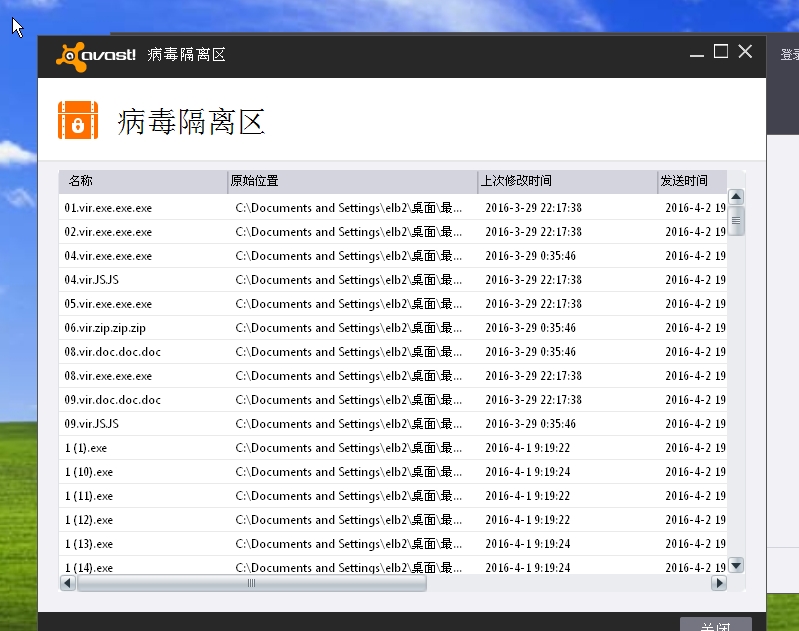Click the vertical scrollbar up arrow
Viewport: 799px width, 631px height.
pos(736,198)
